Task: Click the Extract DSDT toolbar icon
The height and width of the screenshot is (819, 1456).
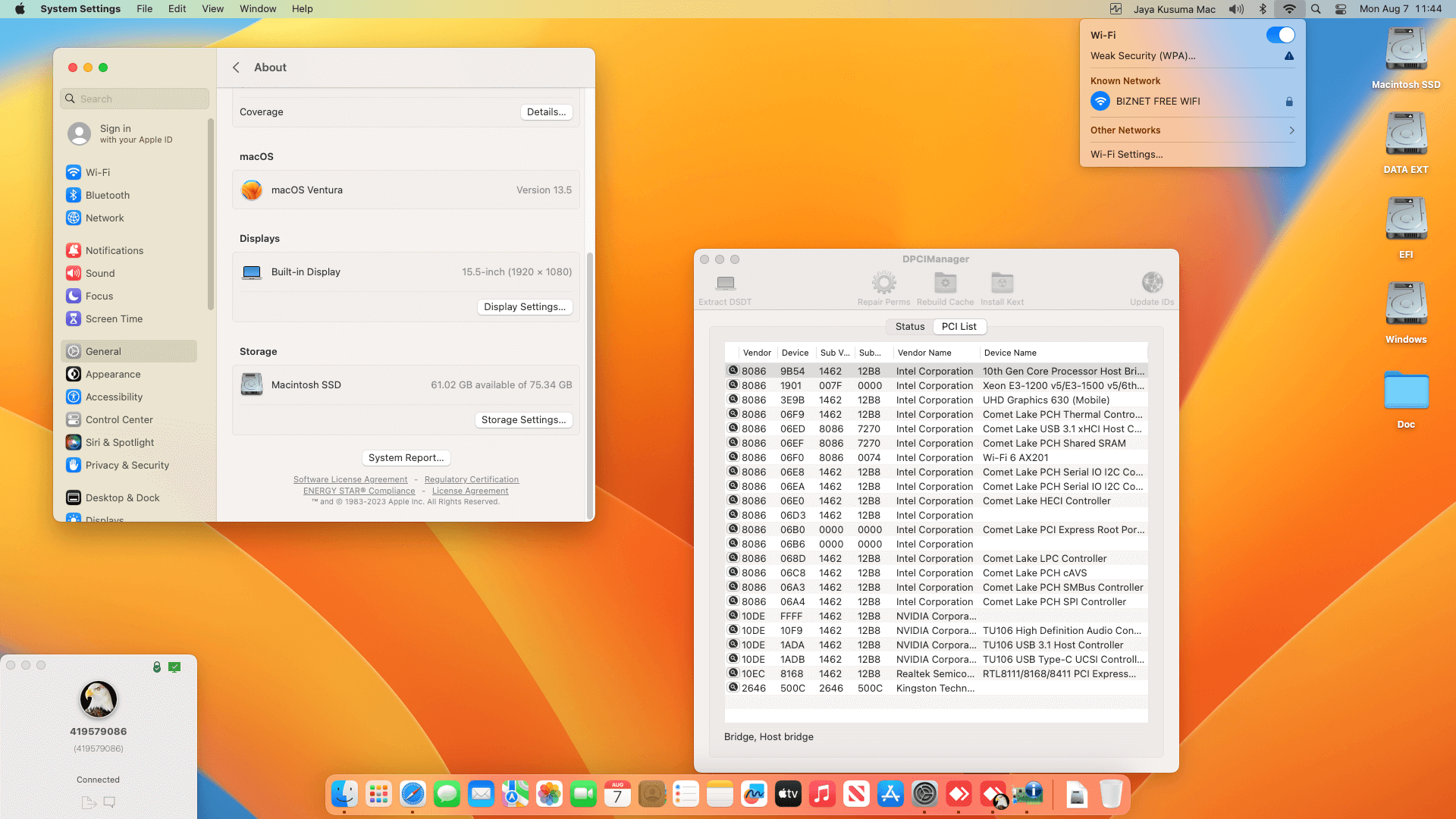Action: [x=725, y=284]
